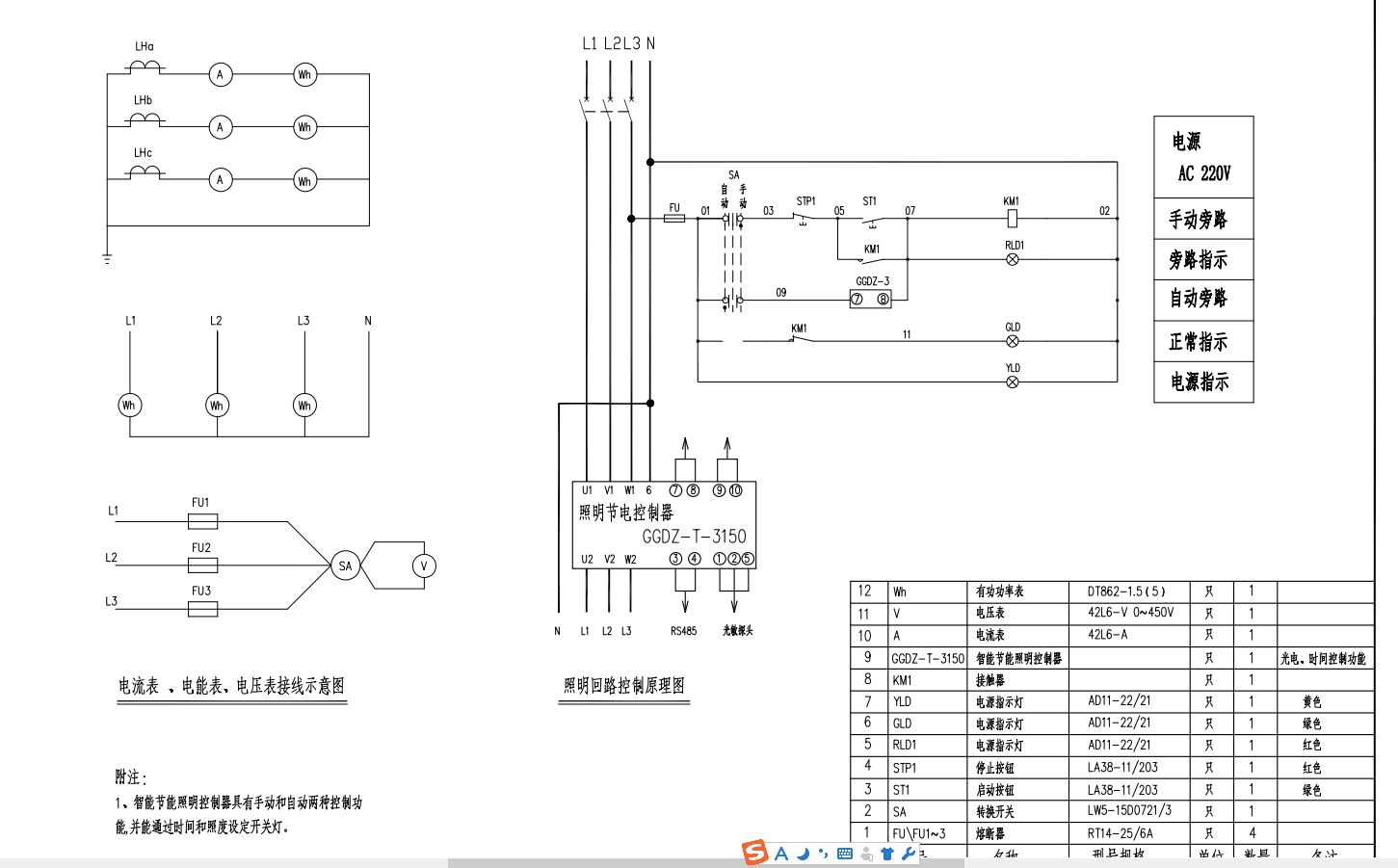
Task: Select the GGDZ-T-3150 controller block text
Action: (694, 537)
